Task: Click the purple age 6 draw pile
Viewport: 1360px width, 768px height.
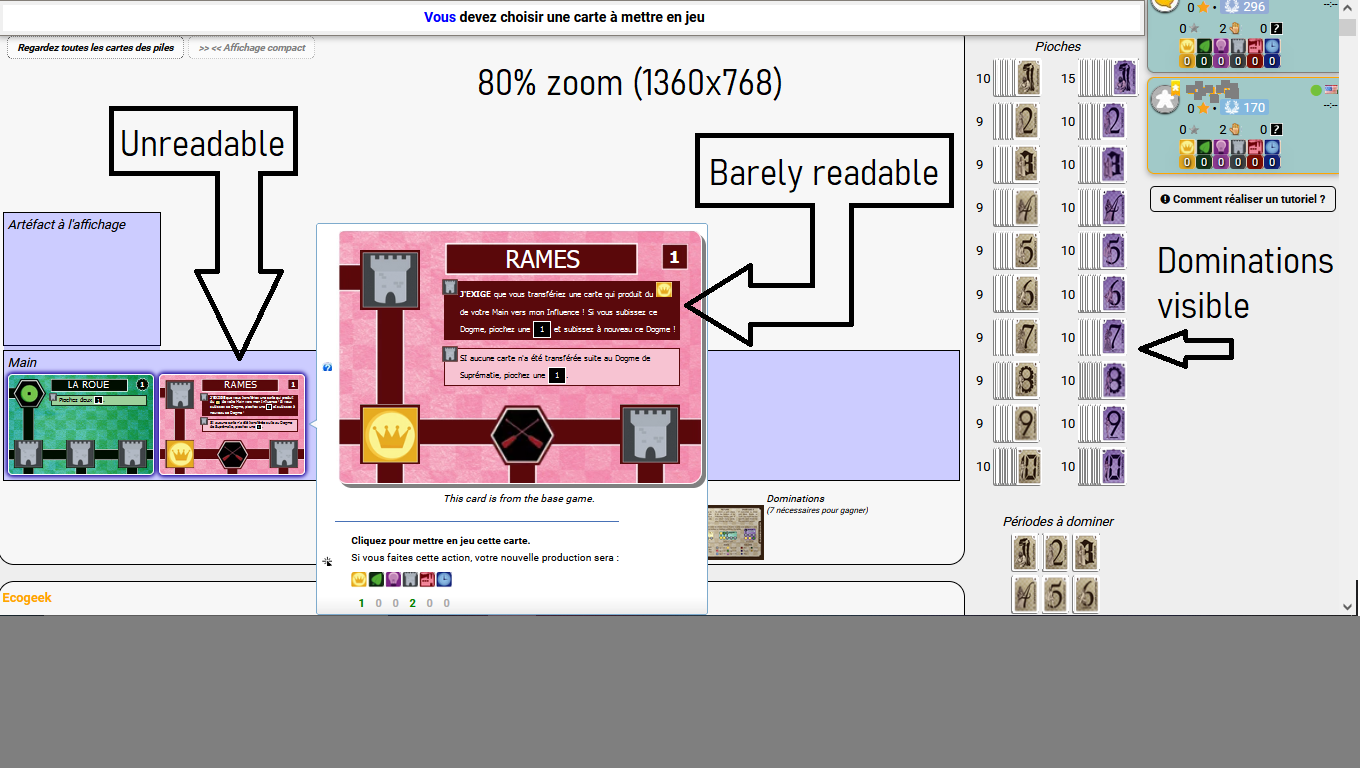Action: (1103, 294)
